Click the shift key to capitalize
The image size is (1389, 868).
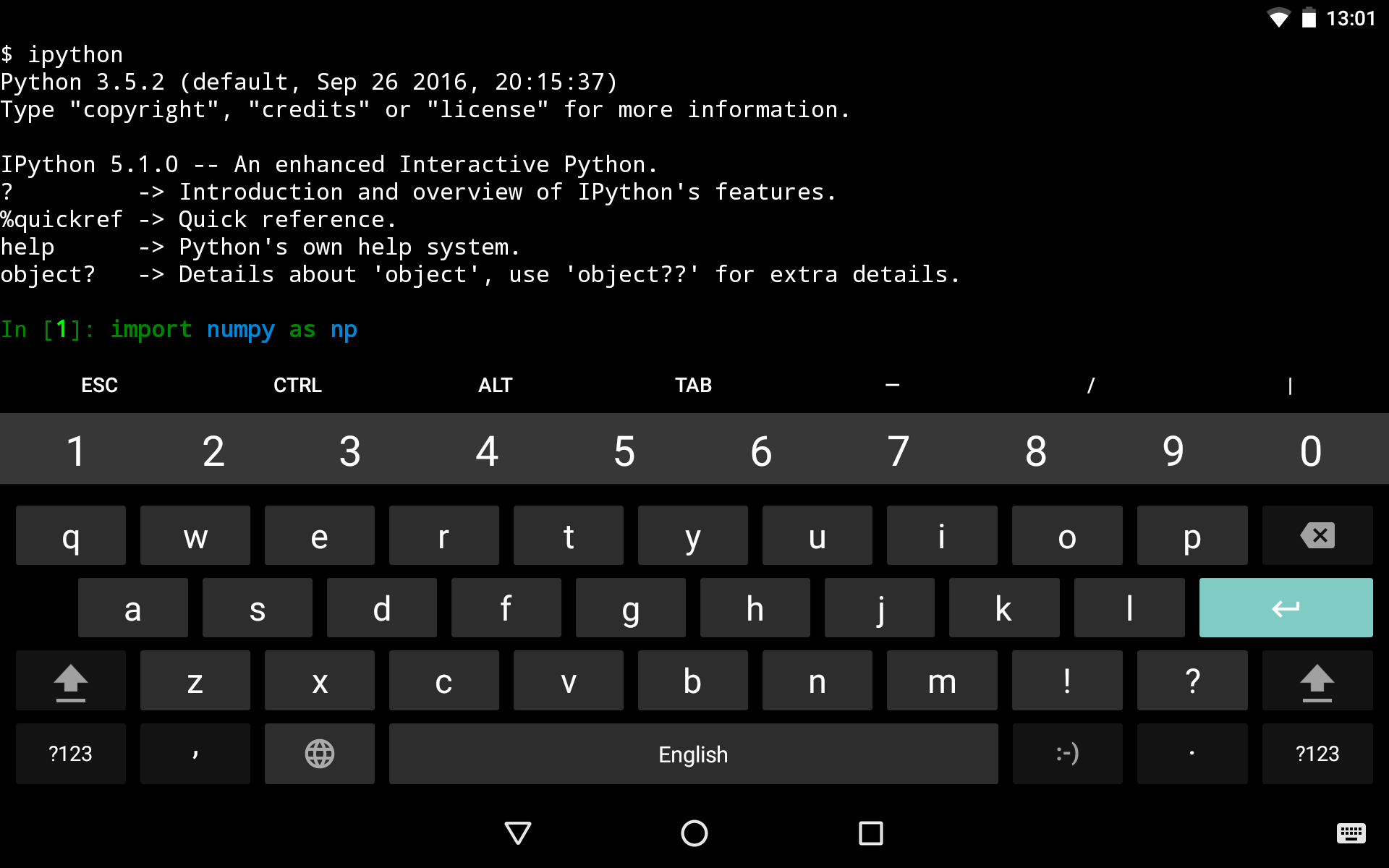pos(69,680)
